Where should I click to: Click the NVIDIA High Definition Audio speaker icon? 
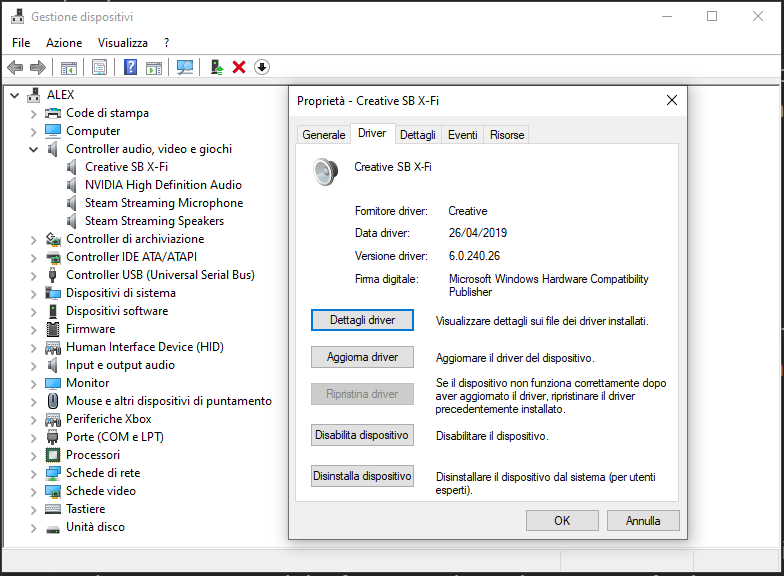point(72,184)
